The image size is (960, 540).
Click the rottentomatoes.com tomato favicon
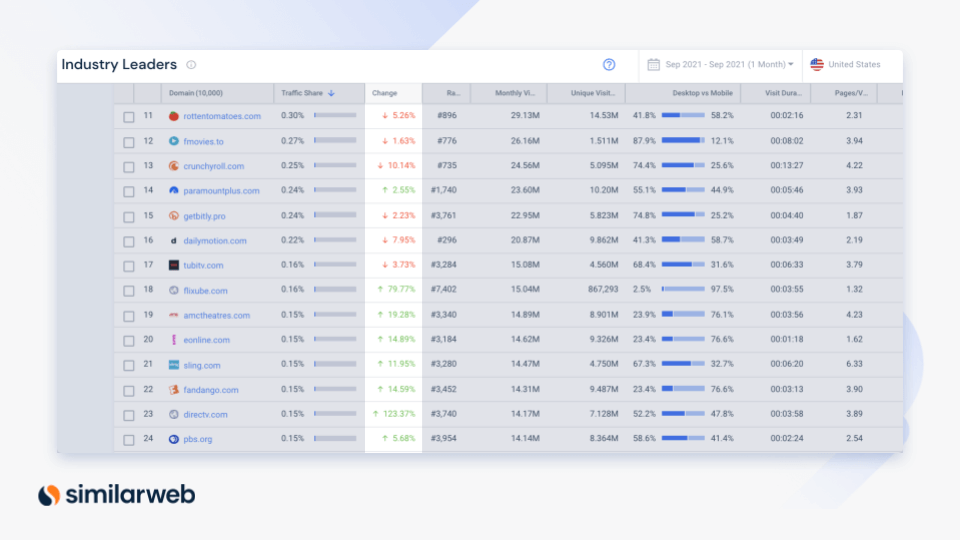[x=174, y=116]
